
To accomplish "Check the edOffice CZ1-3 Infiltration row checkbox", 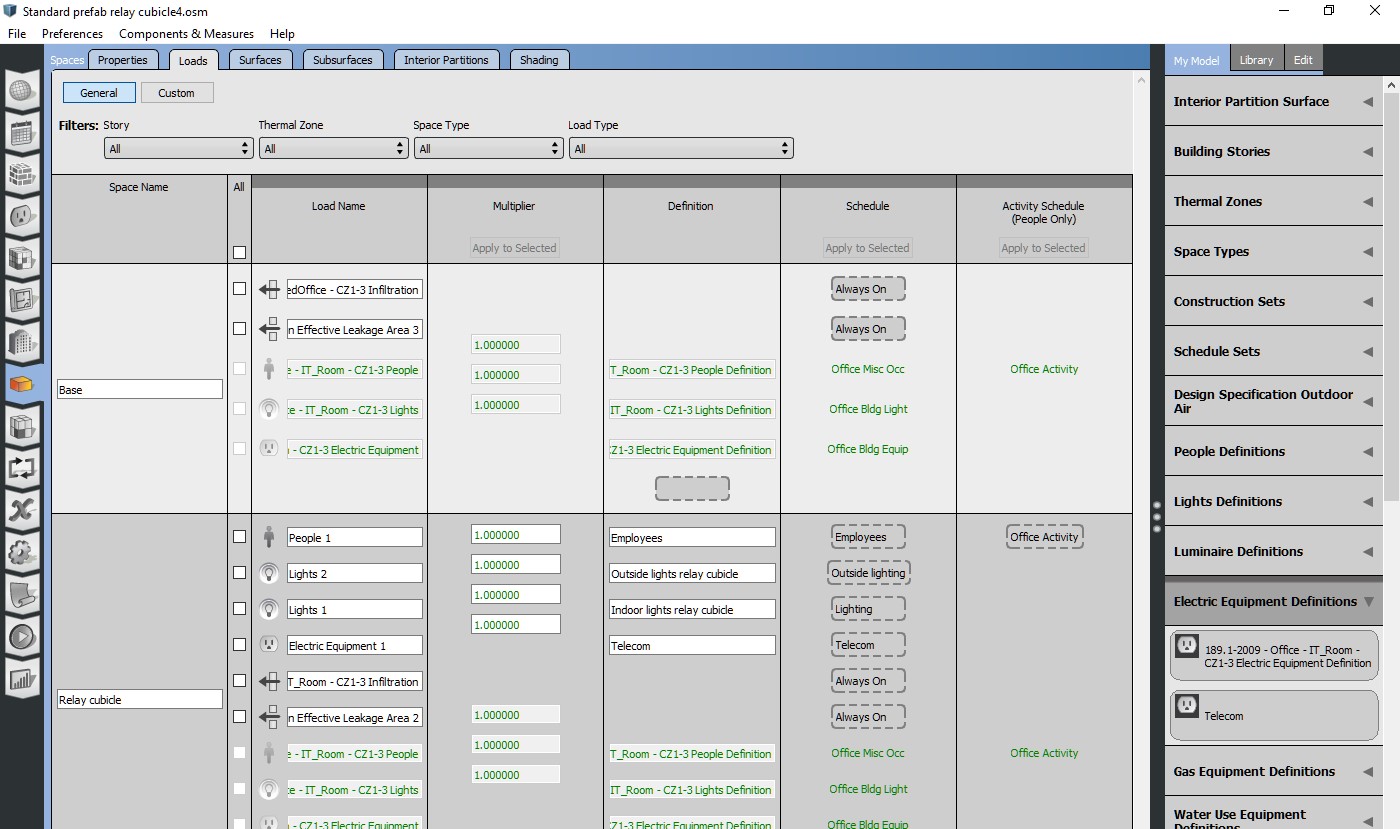I will 239,288.
